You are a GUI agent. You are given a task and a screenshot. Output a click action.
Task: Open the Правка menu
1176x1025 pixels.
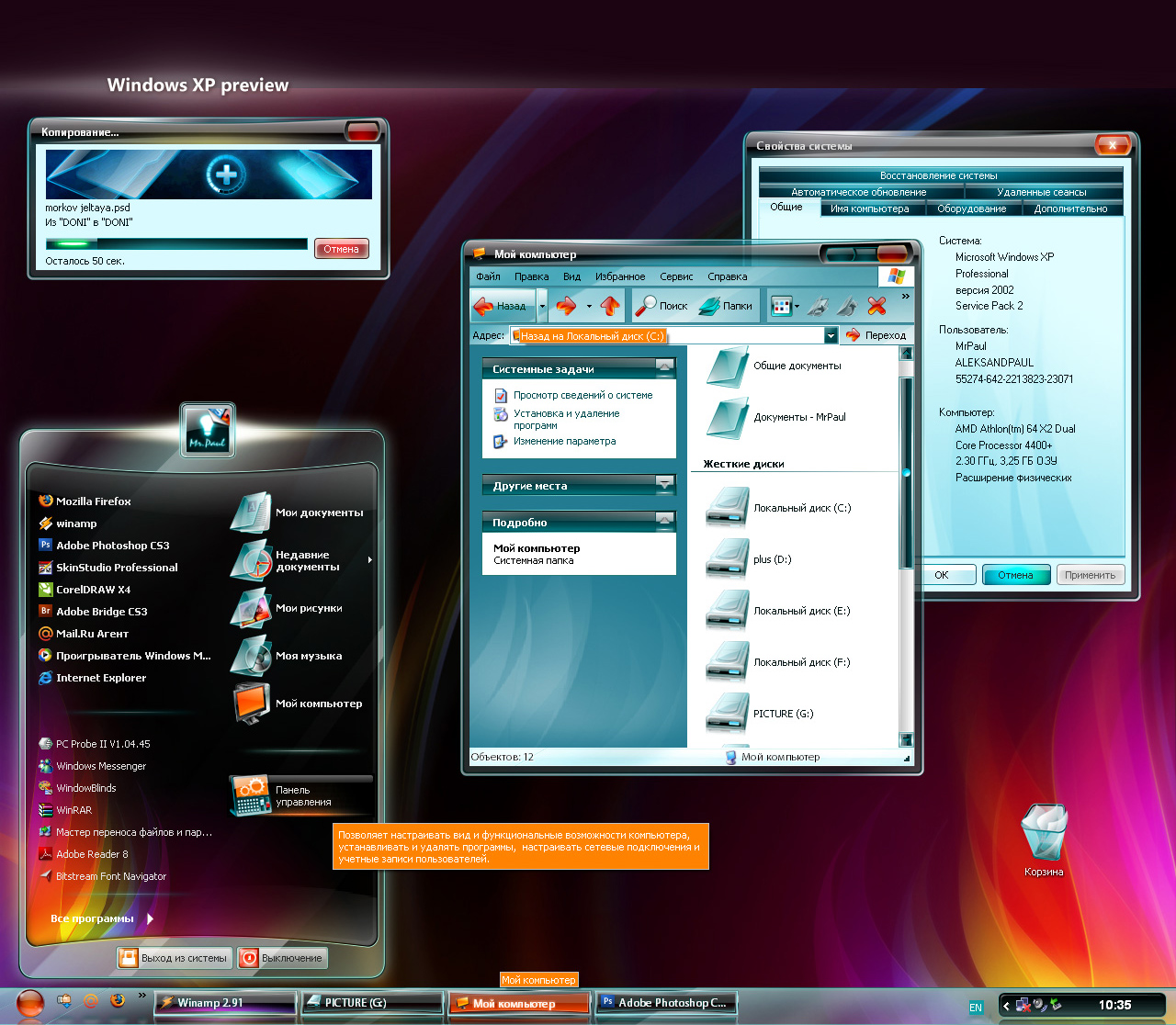531,276
